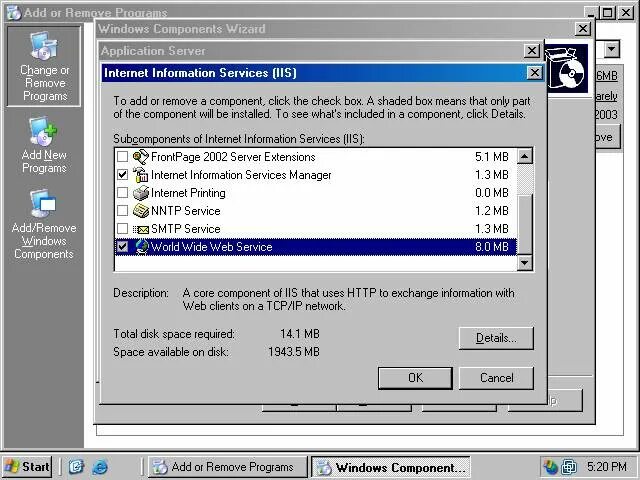The image size is (640, 480).
Task: Click the Internet Information Services Manager icon
Action: click(x=141, y=175)
